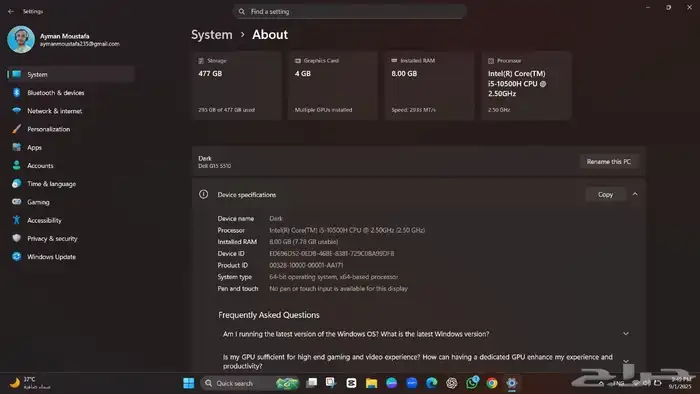700x394 pixels.
Task: Click the ENG language indicator
Action: click(618, 383)
